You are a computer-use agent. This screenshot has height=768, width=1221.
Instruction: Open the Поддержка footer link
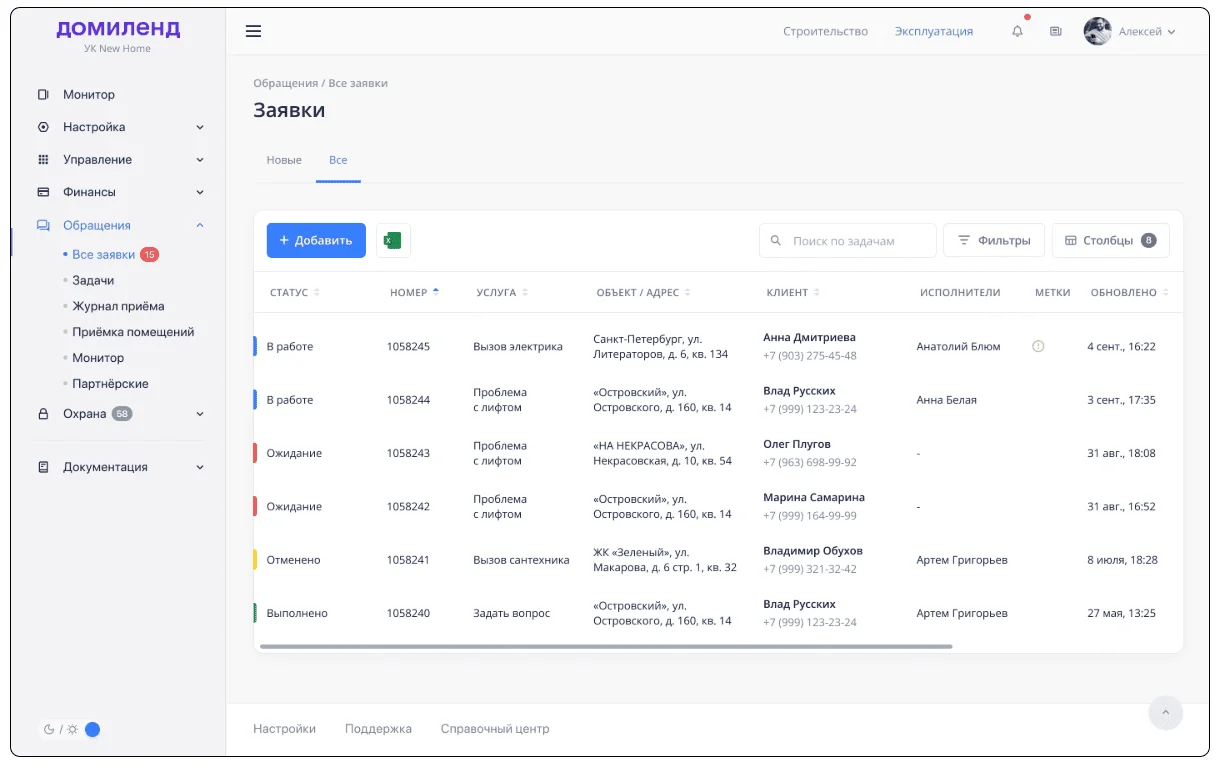coord(378,729)
